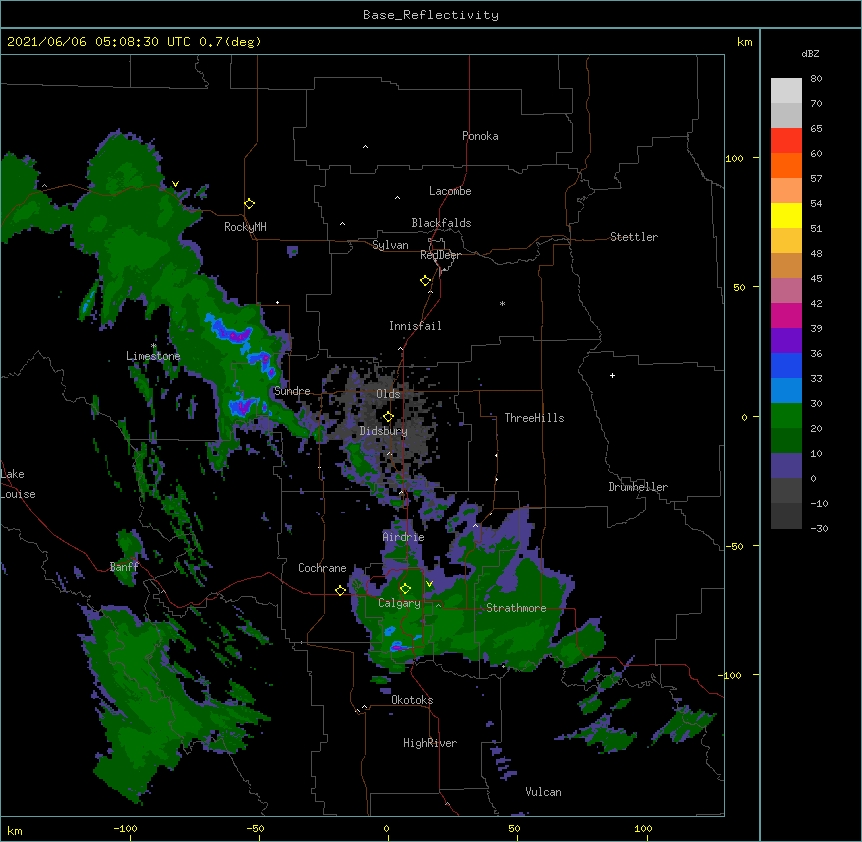The image size is (862, 842).
Task: Select the yellow diamond marker above Calgary label
Action: click(405, 589)
